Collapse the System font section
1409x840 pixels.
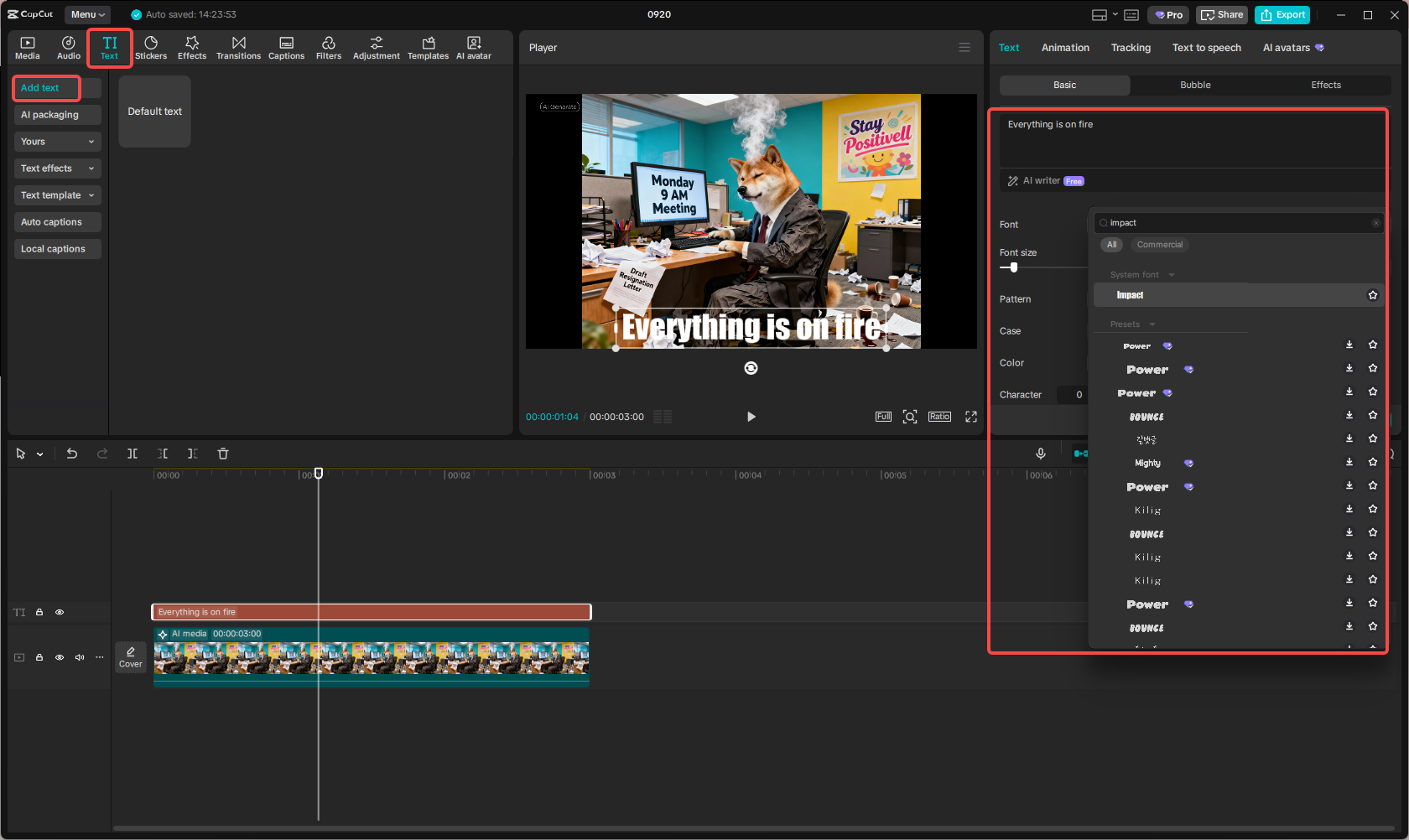click(1172, 275)
